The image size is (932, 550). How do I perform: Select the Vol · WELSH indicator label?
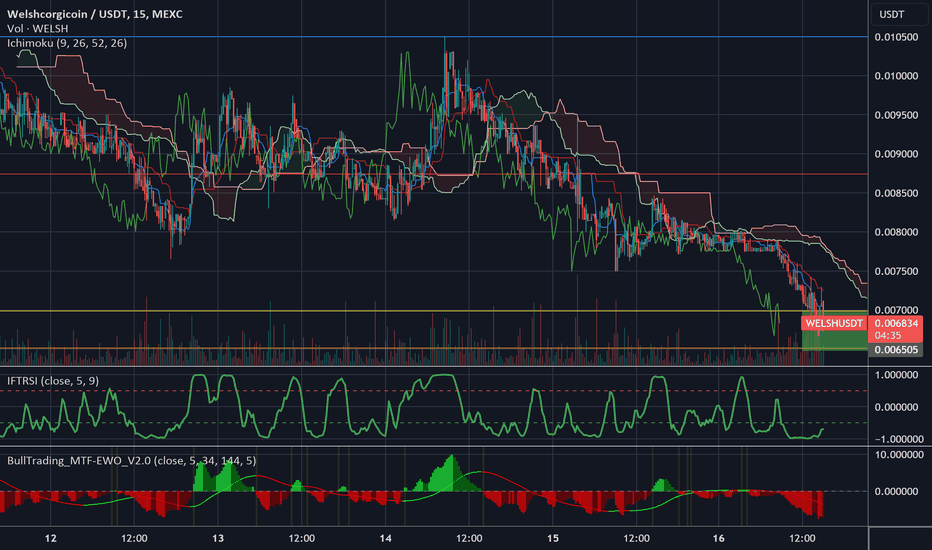(x=37, y=29)
